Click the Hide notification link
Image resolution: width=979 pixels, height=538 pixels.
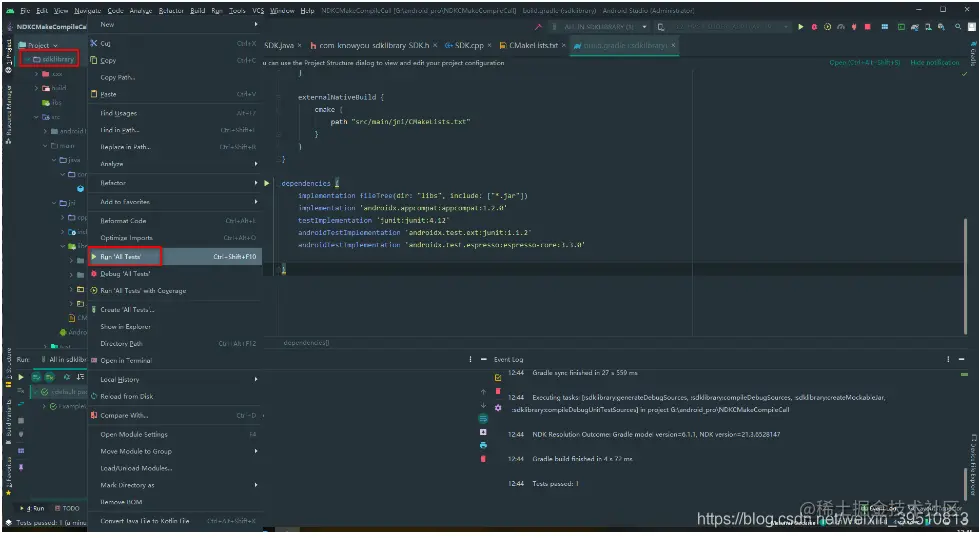(x=934, y=62)
